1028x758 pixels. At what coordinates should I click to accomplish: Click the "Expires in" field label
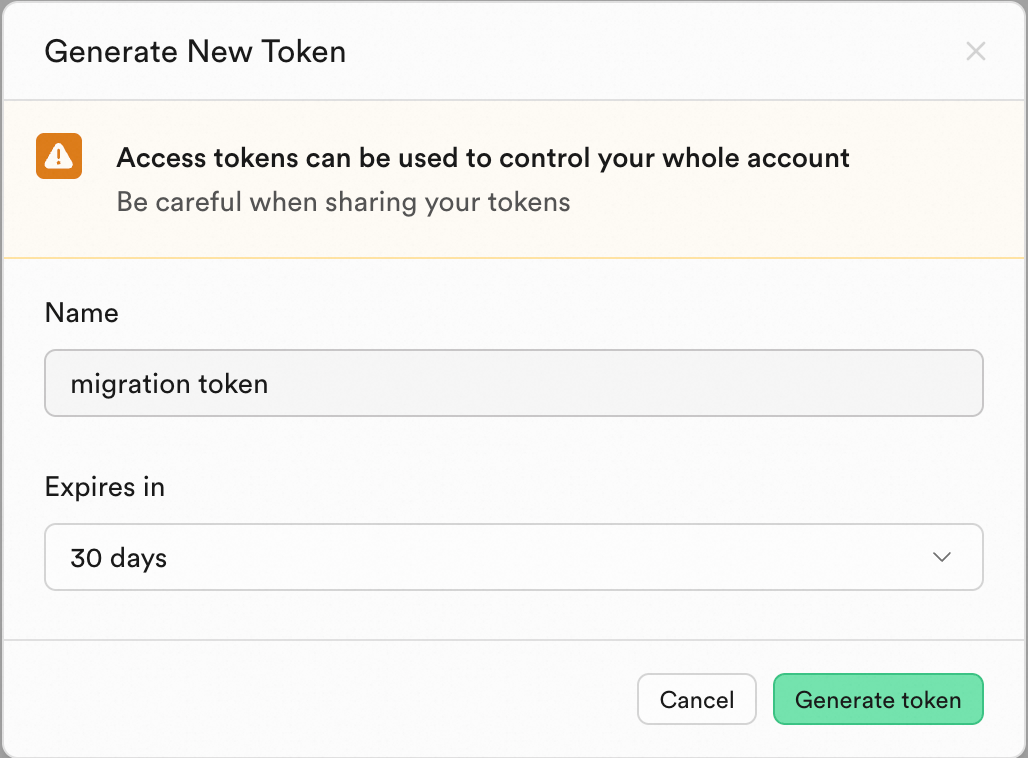click(104, 487)
